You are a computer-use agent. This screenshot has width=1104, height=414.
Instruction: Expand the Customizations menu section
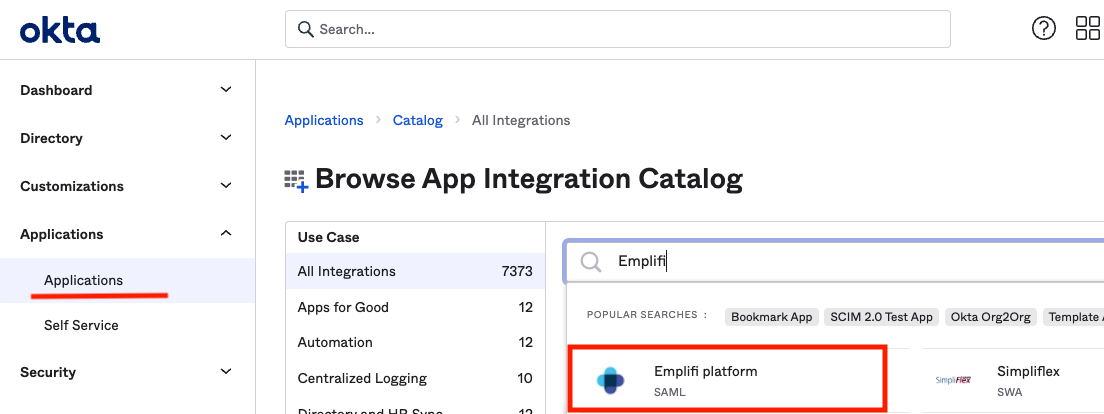coord(226,186)
